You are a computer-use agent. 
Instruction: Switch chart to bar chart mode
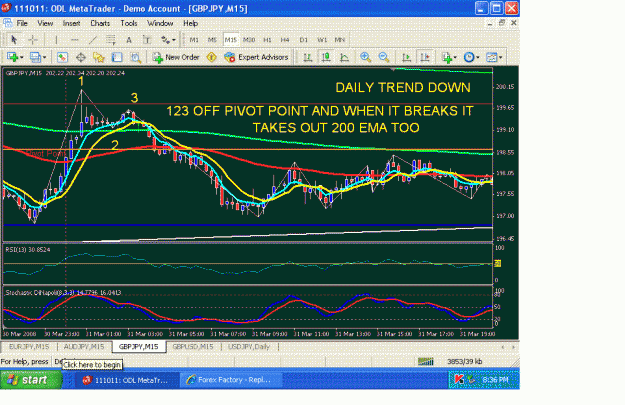tap(307, 57)
